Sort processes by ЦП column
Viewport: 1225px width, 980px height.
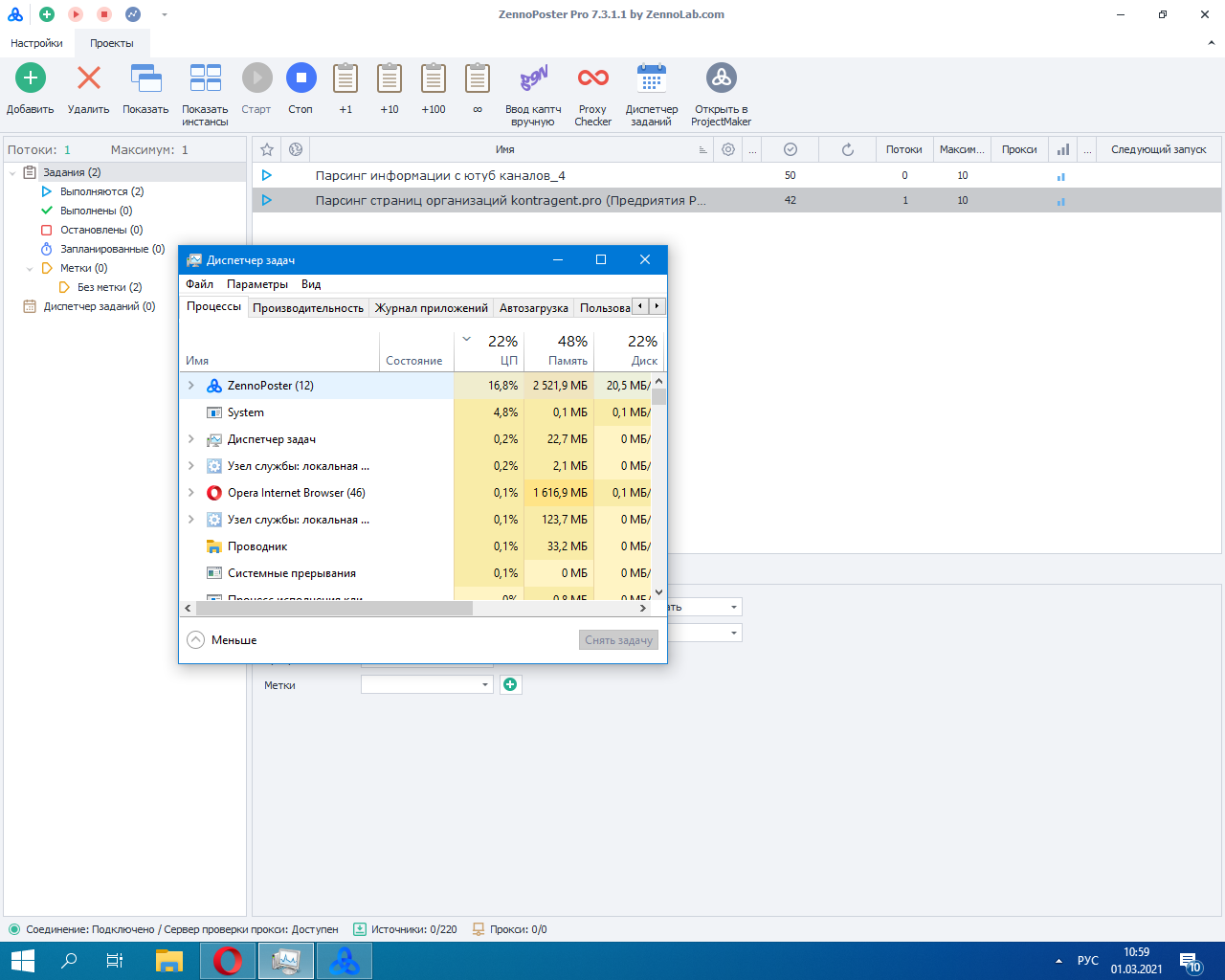click(489, 350)
